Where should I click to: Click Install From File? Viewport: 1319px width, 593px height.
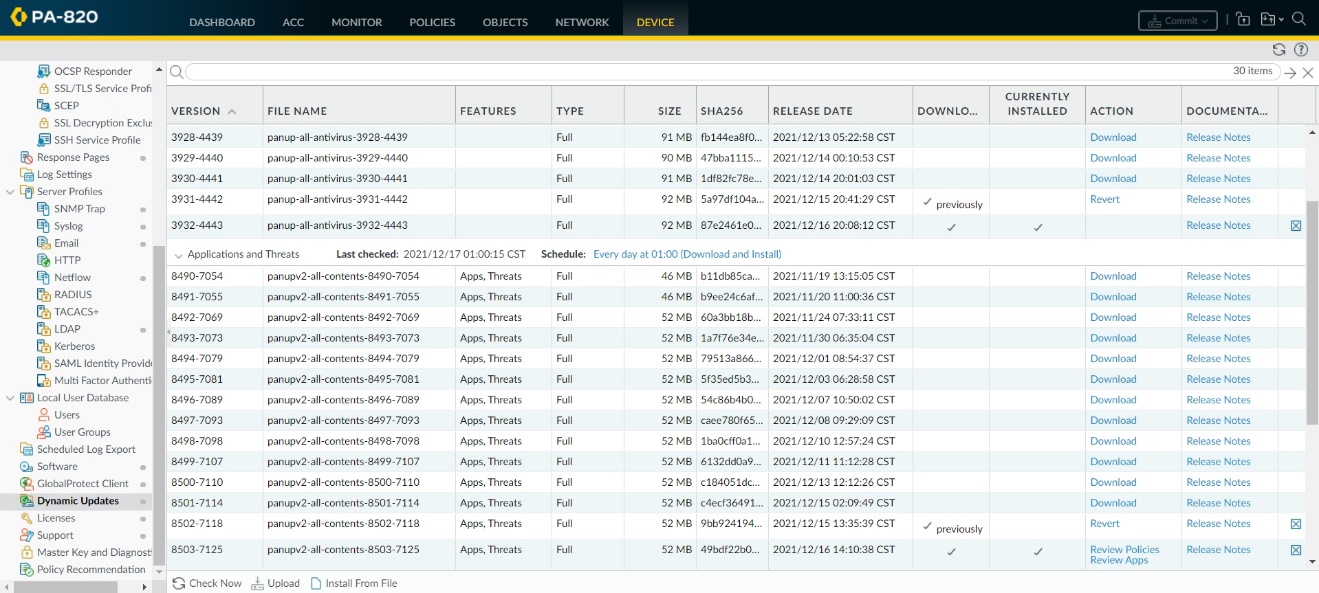(353, 583)
